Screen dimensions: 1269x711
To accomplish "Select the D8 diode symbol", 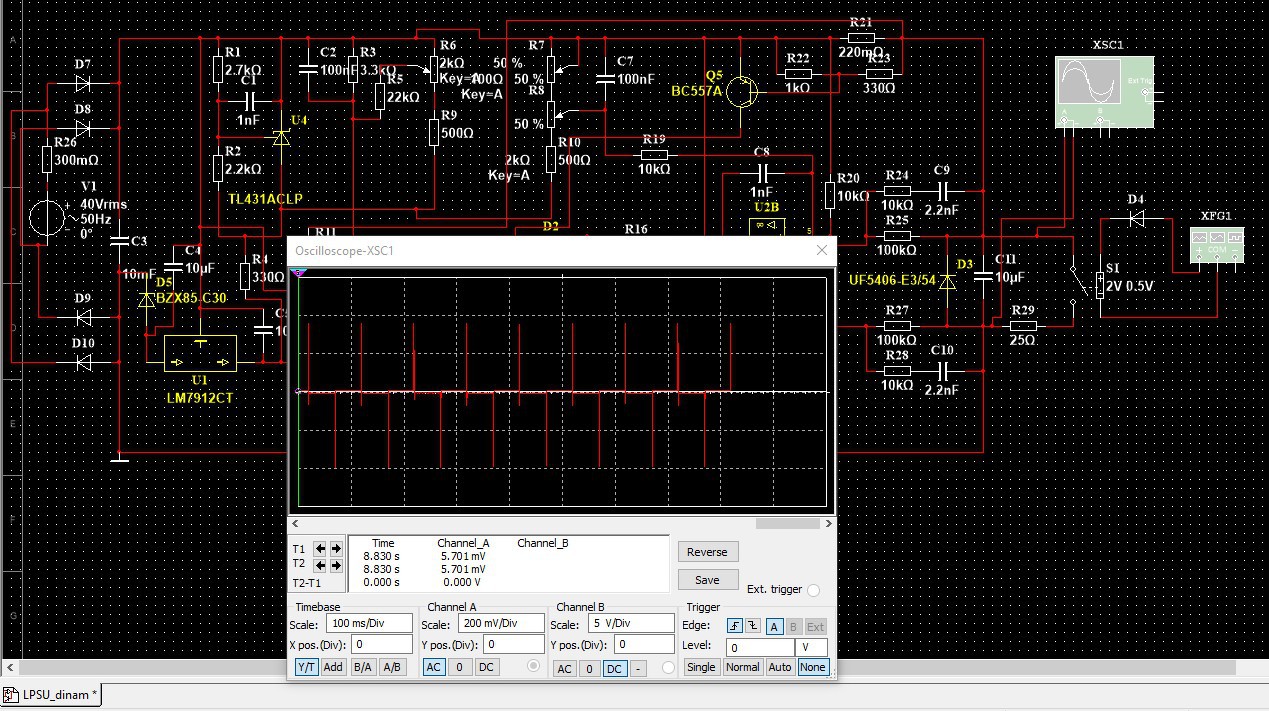I will (83, 128).
